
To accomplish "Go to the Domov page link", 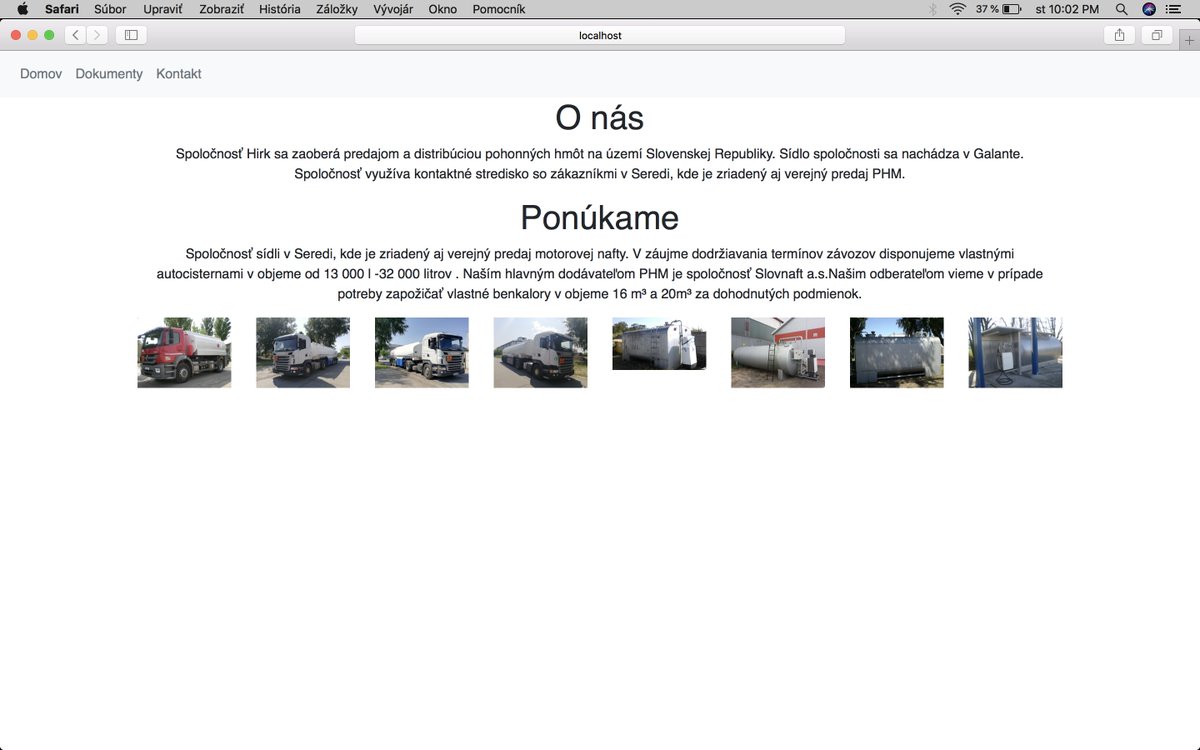I will pyautogui.click(x=41, y=74).
